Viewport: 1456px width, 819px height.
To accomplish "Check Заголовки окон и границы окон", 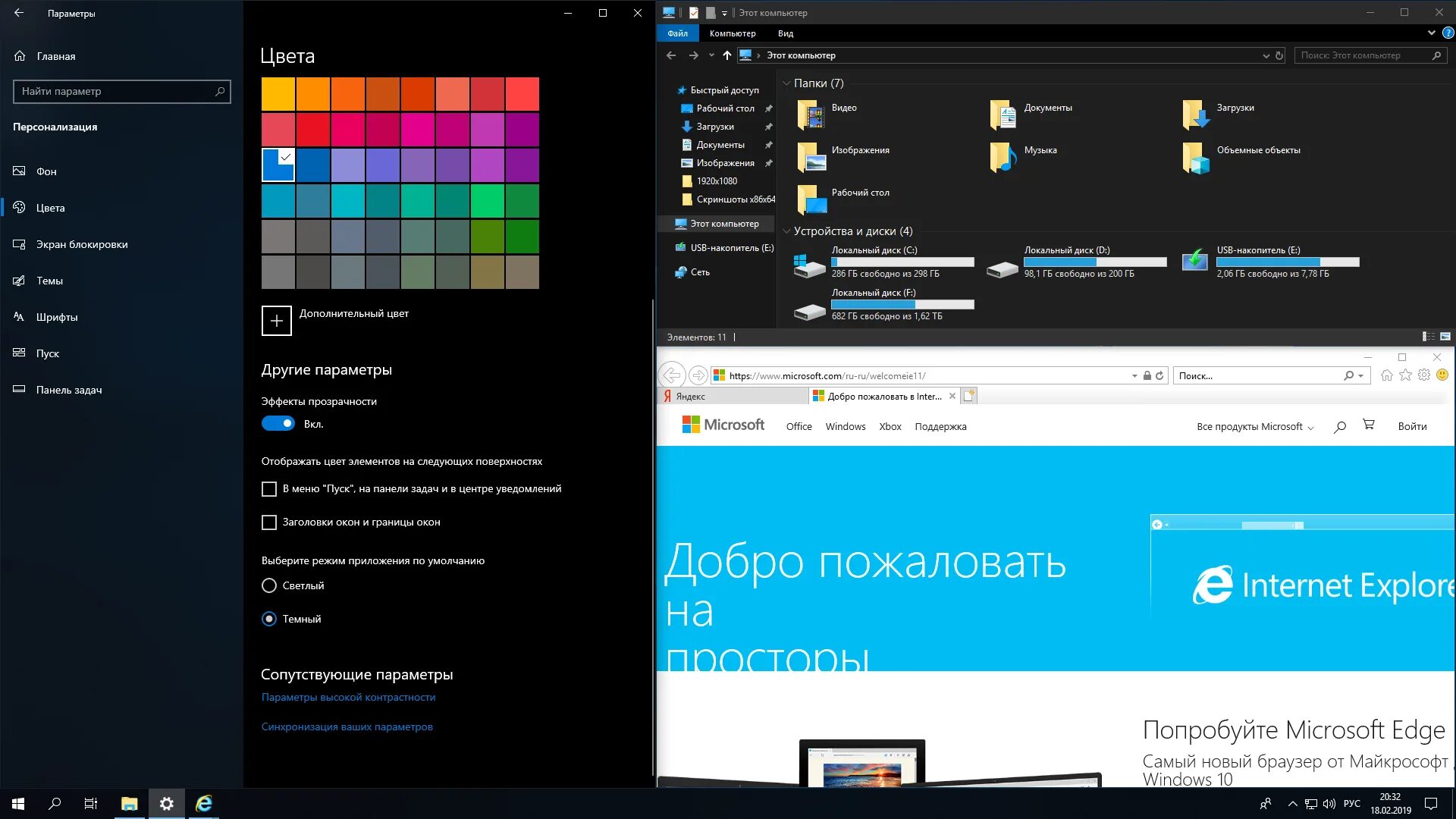I will (269, 522).
